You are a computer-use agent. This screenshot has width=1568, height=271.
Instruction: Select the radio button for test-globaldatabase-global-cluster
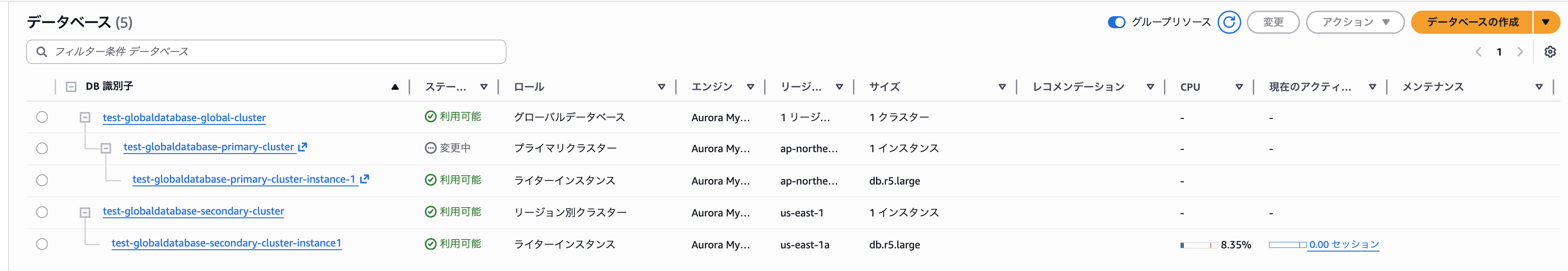pyautogui.click(x=41, y=117)
